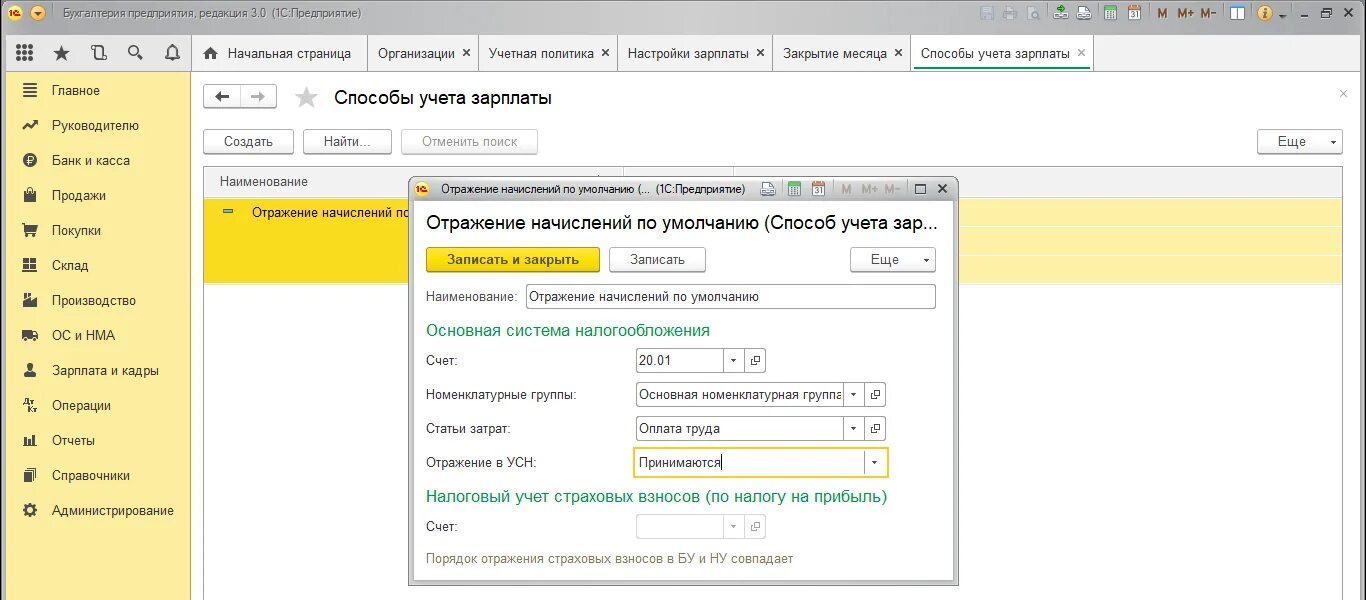Image resolution: width=1366 pixels, height=600 pixels.
Task: Close the Организации tab
Action: click(466, 53)
